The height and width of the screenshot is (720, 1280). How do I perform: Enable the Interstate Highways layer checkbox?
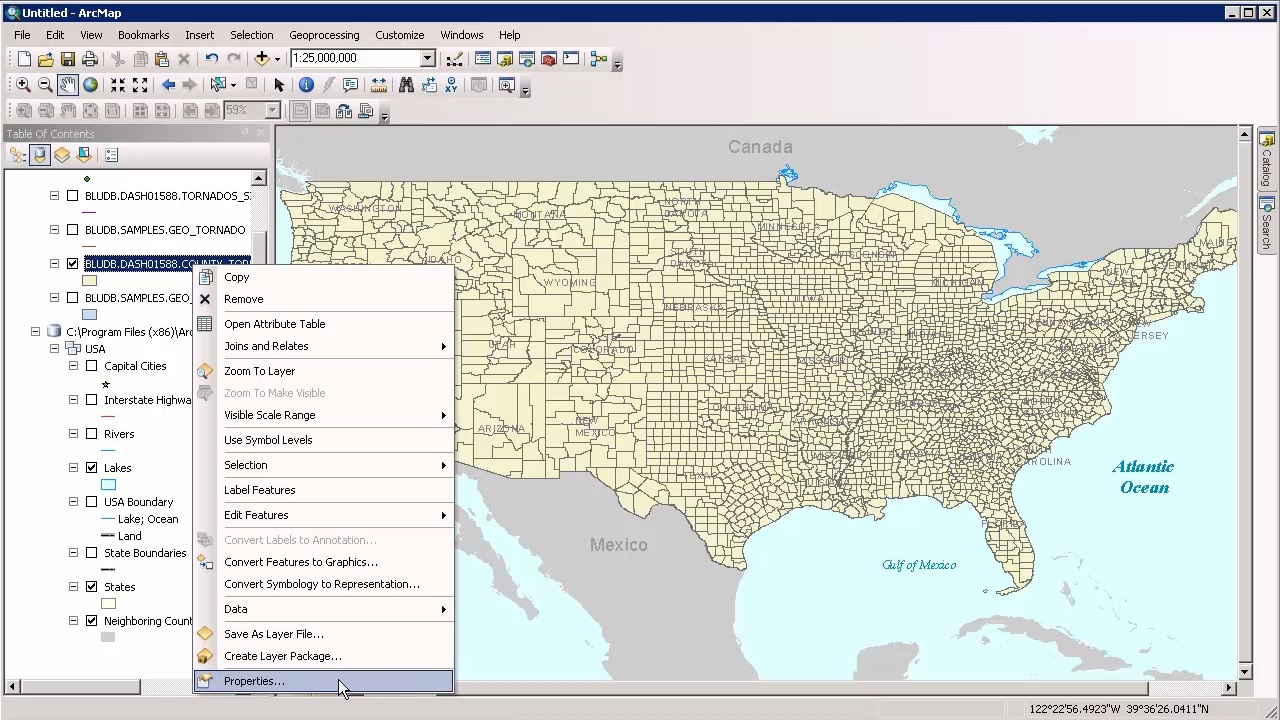click(x=91, y=400)
